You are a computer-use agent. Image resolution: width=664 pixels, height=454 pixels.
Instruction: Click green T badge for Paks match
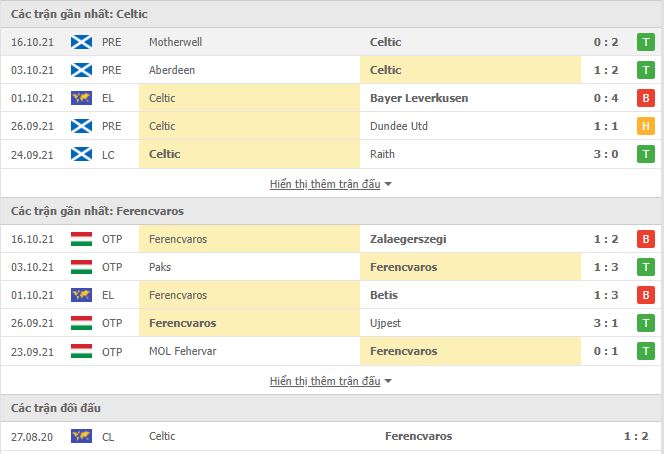pyautogui.click(x=646, y=267)
